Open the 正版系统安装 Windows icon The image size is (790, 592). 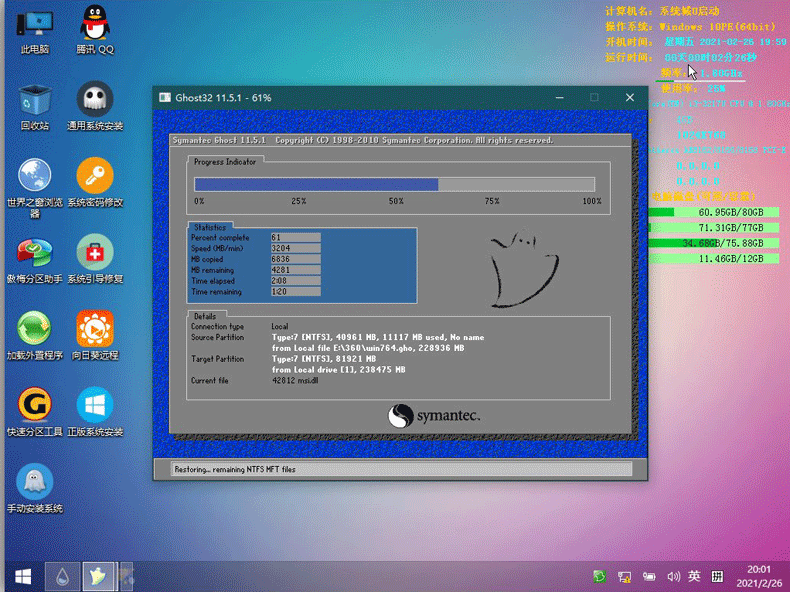point(95,405)
